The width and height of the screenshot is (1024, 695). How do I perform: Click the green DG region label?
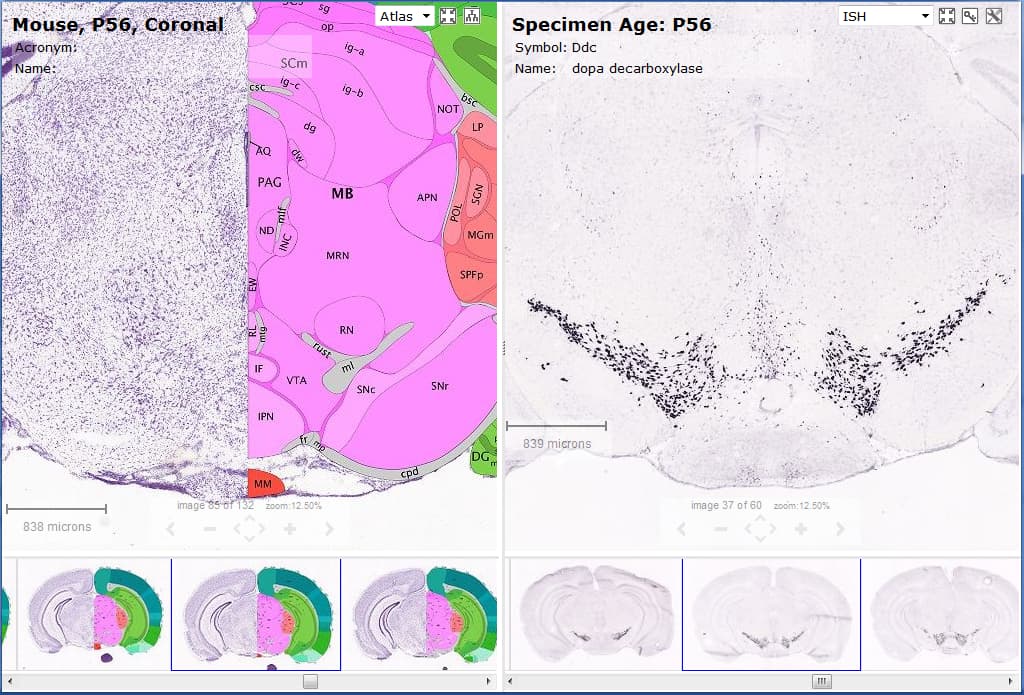pos(480,457)
